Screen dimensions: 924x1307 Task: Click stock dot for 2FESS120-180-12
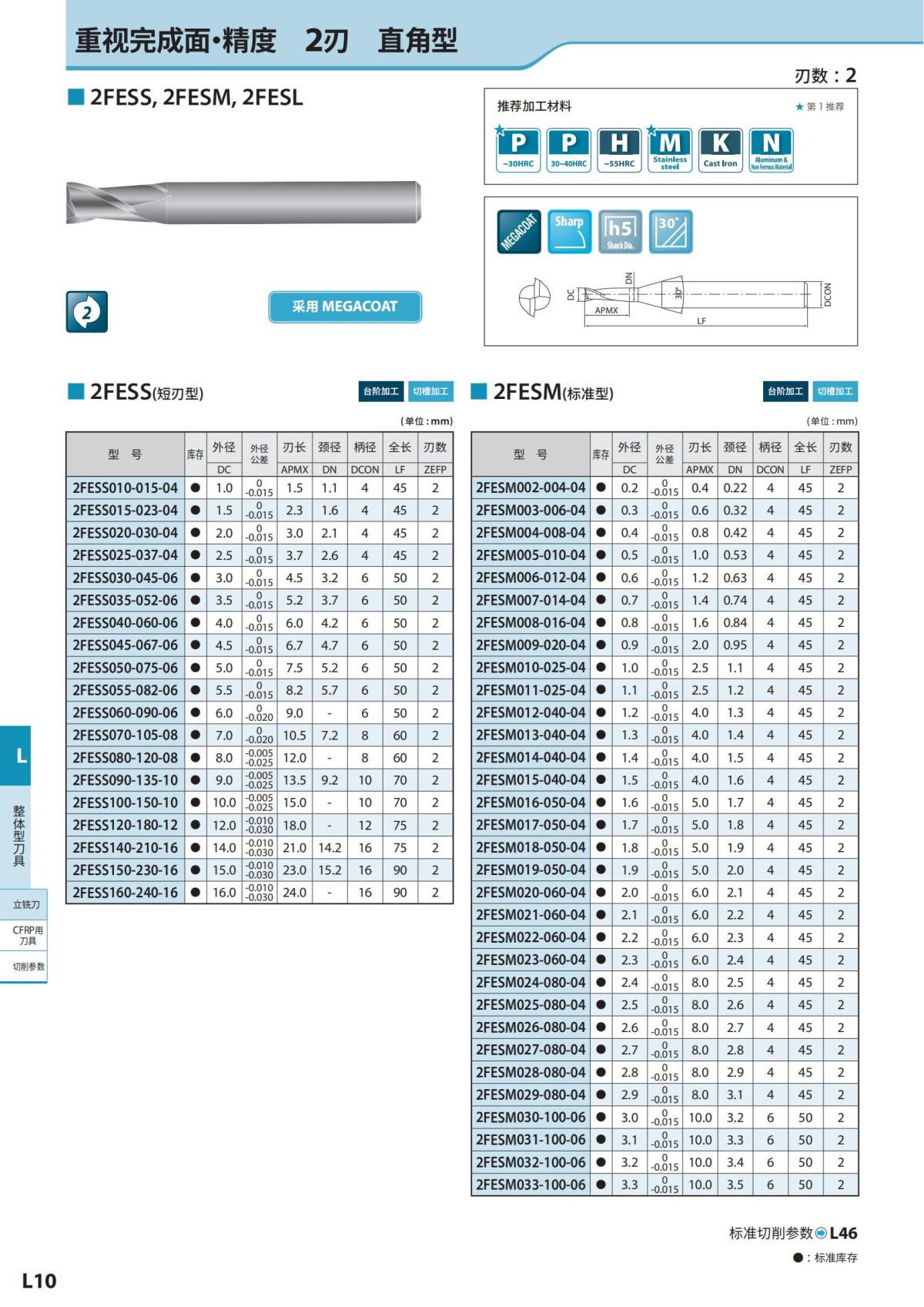[196, 825]
